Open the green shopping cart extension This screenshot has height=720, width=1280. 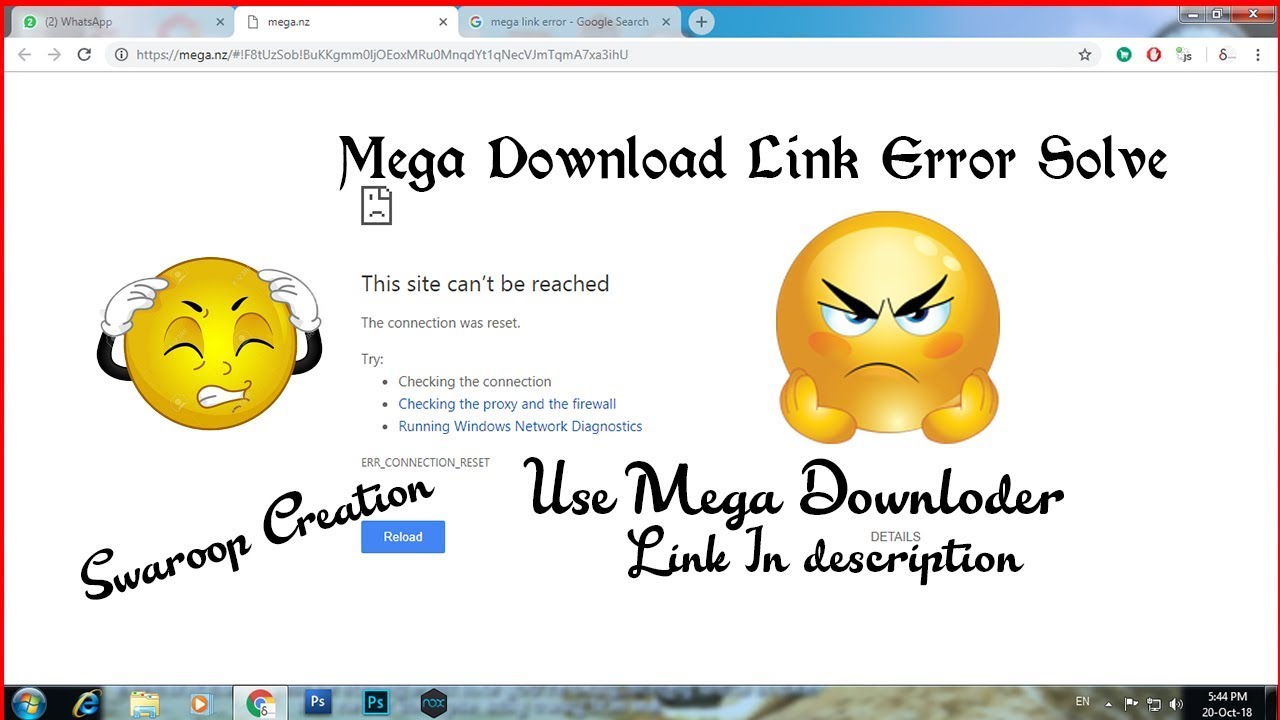[1124, 55]
